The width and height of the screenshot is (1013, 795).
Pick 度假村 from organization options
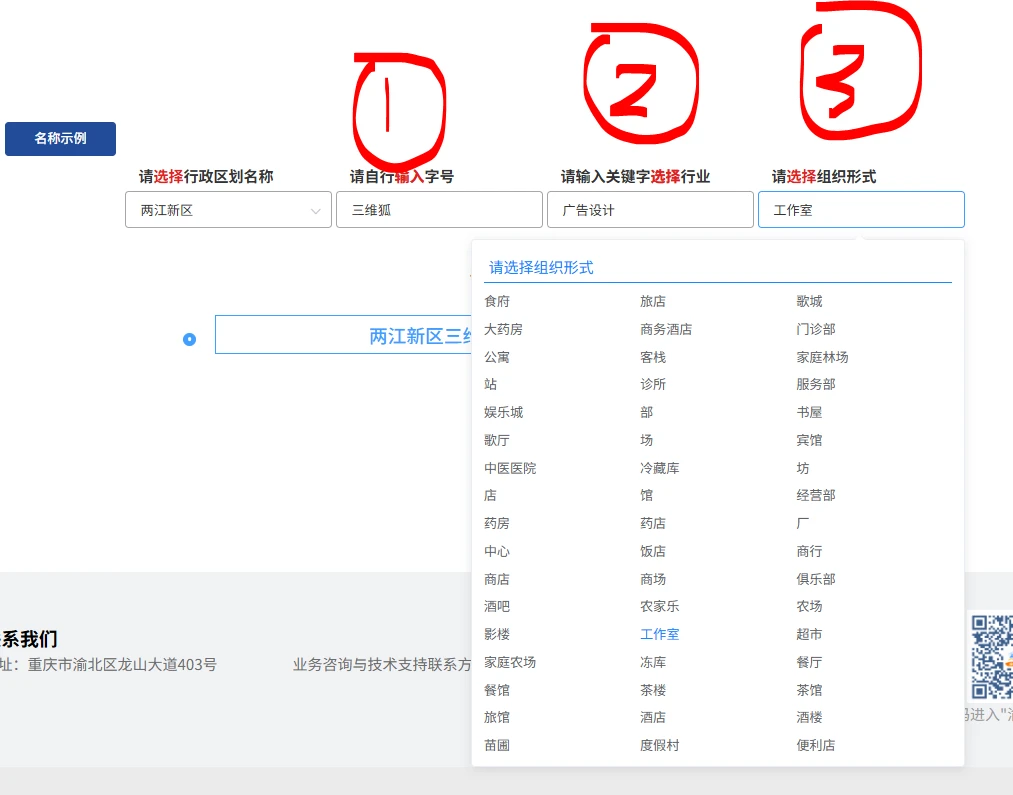(660, 745)
